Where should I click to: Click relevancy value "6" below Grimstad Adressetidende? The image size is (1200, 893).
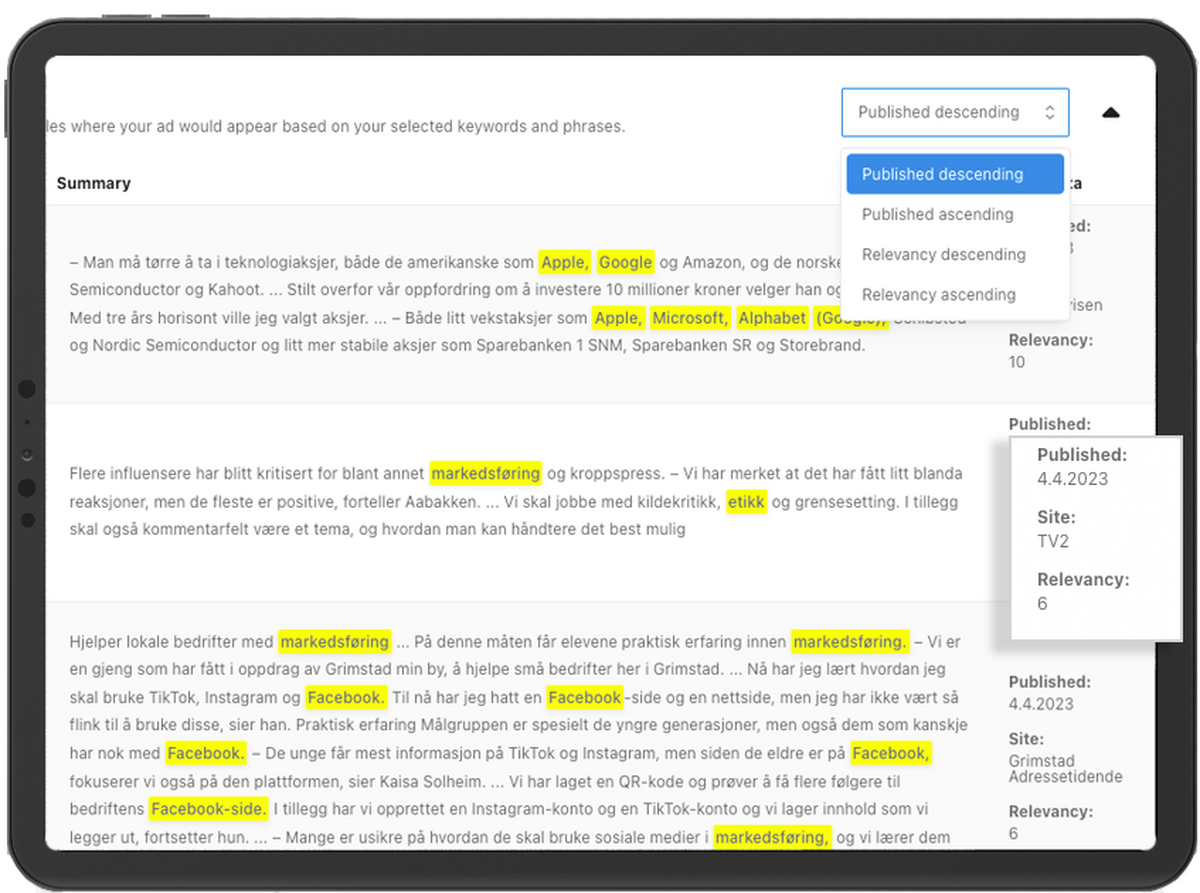tap(1013, 834)
